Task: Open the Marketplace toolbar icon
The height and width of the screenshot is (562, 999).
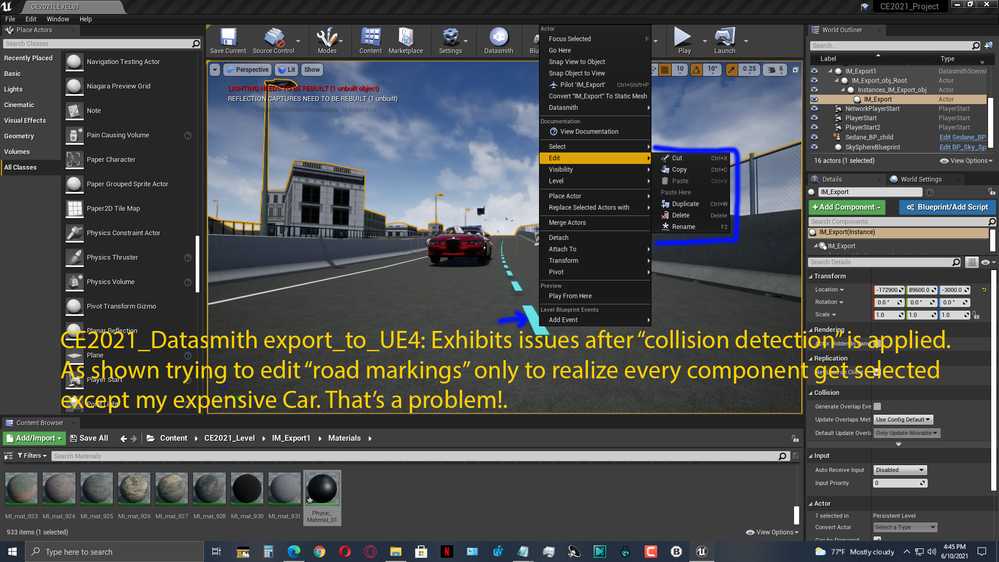Action: 406,40
